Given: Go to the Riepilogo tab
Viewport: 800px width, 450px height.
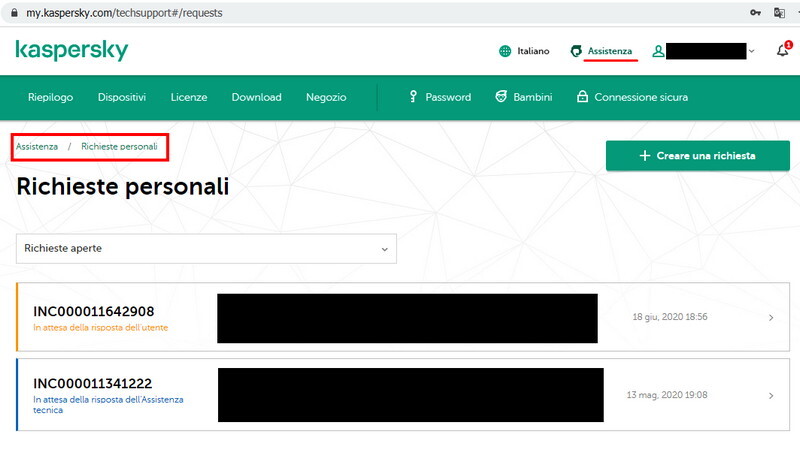Looking at the screenshot, I should (51, 97).
